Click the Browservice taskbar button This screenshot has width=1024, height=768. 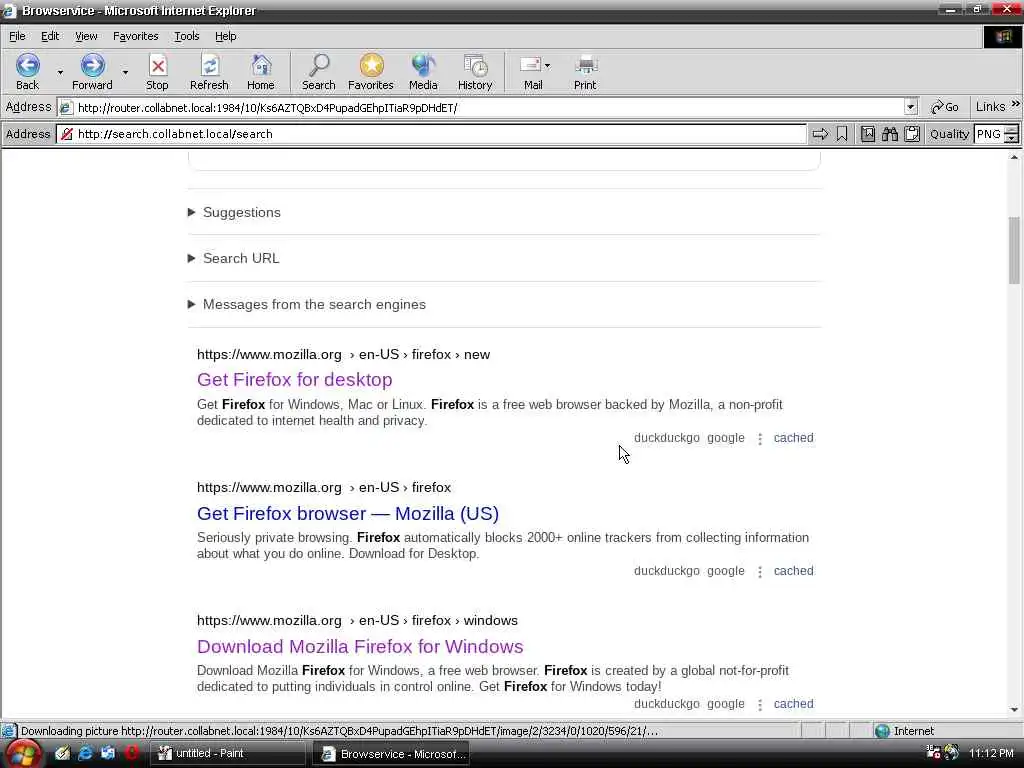click(x=391, y=754)
